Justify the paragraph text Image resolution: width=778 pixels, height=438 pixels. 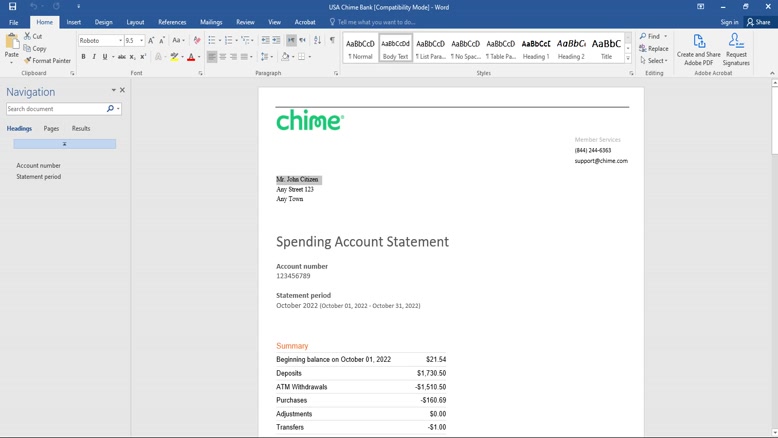coord(244,57)
